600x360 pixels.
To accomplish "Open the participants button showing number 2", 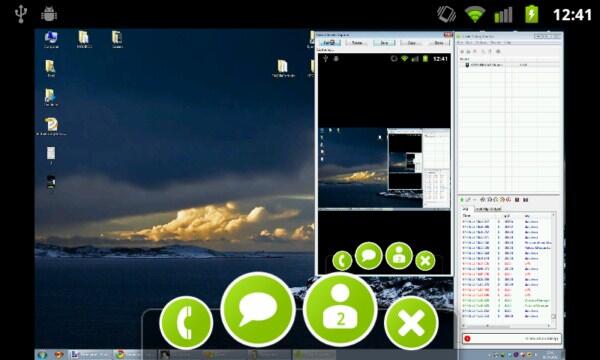I will tap(340, 309).
